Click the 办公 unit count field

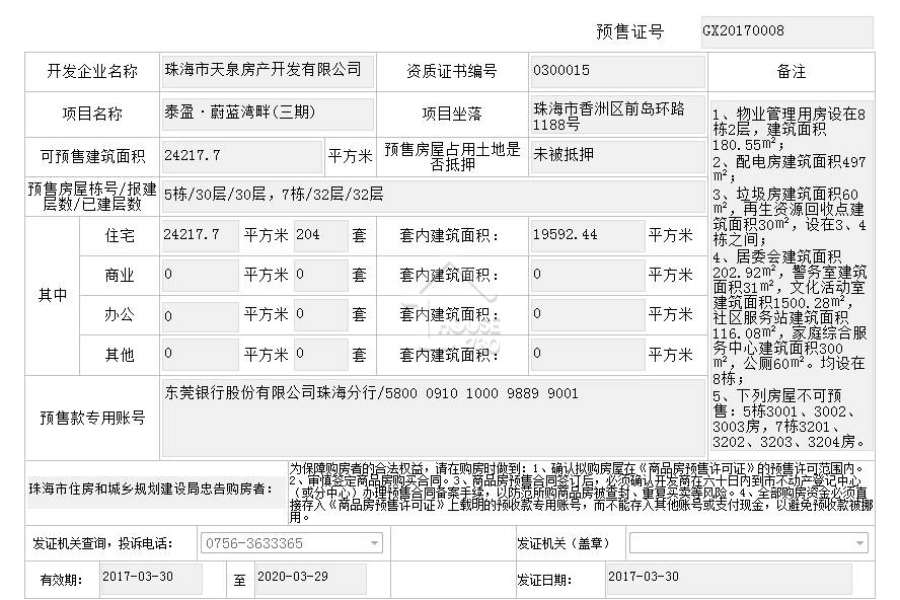point(321,315)
